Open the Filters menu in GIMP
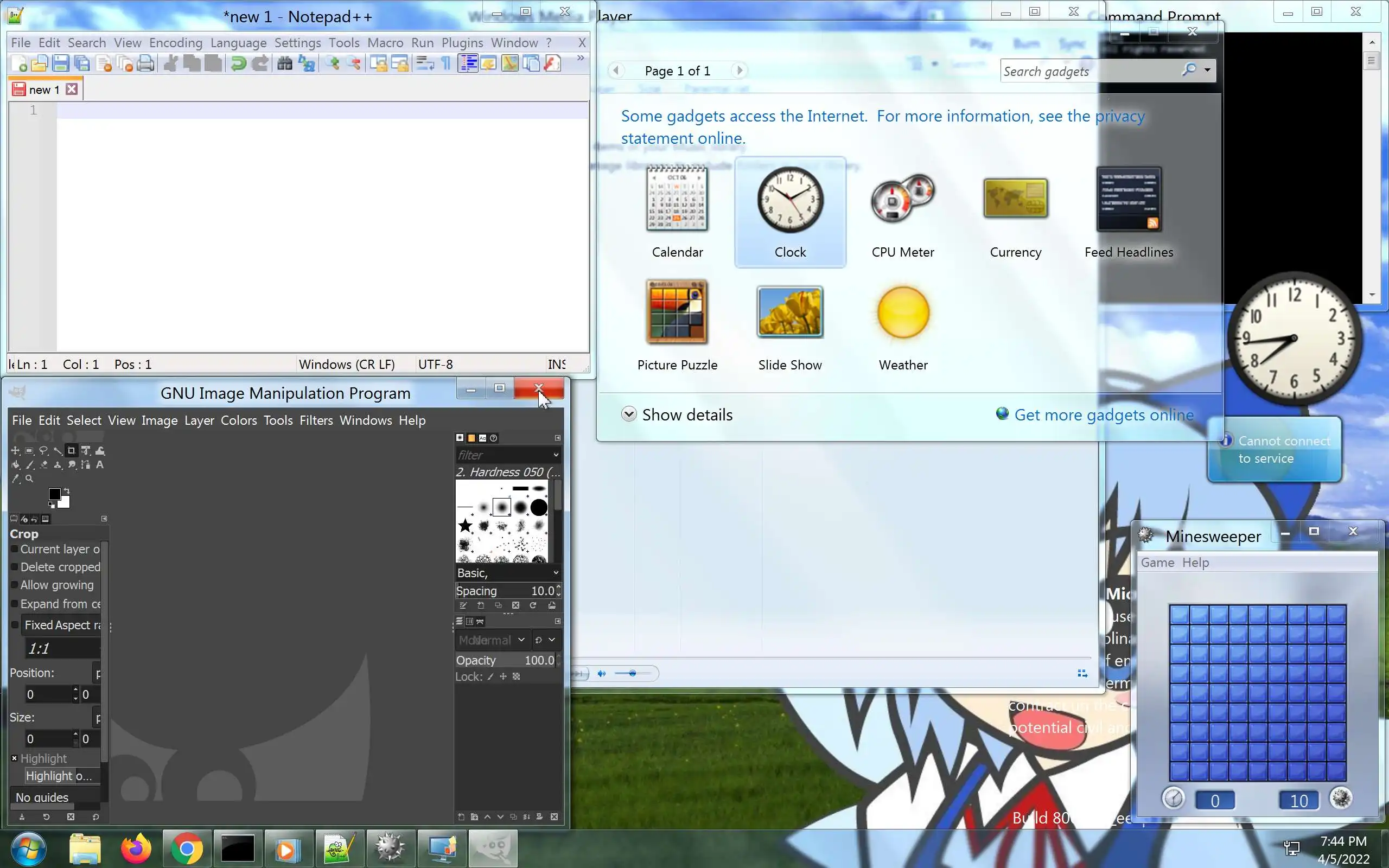Viewport: 1389px width, 868px height. click(x=316, y=420)
